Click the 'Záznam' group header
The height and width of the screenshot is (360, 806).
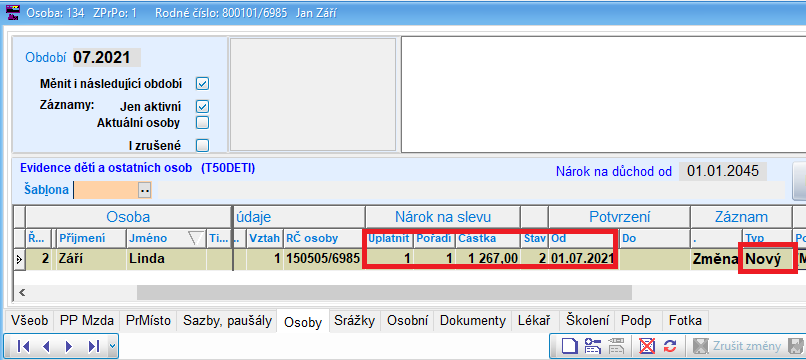741,217
